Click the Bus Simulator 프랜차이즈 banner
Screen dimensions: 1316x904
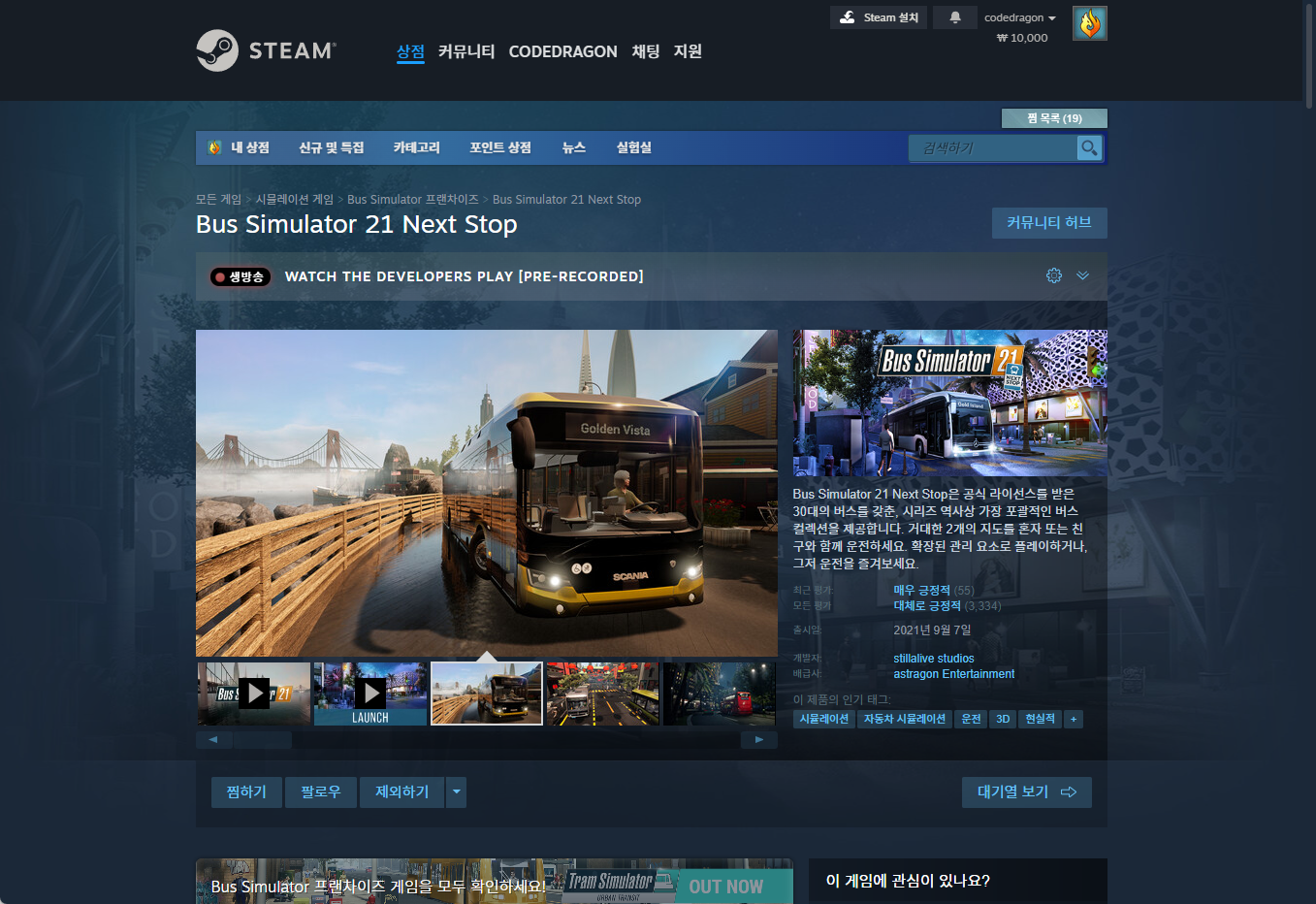click(x=495, y=881)
